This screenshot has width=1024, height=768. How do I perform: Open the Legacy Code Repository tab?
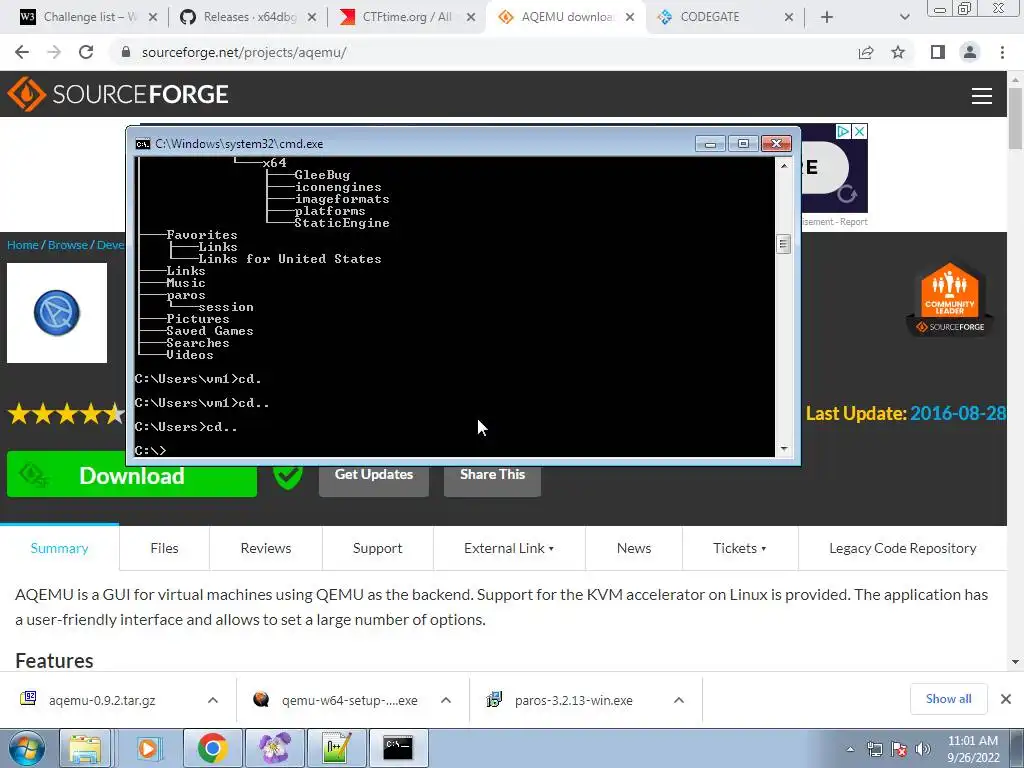point(903,548)
